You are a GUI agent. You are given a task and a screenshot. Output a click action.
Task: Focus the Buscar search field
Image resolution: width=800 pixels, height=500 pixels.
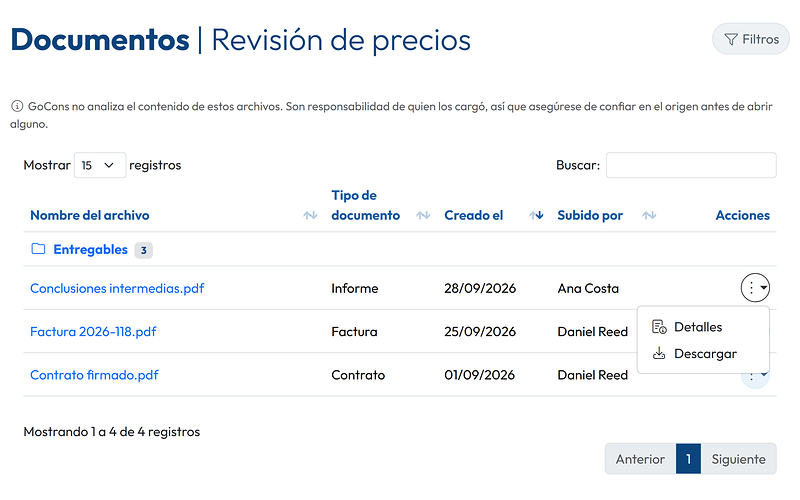click(x=691, y=165)
